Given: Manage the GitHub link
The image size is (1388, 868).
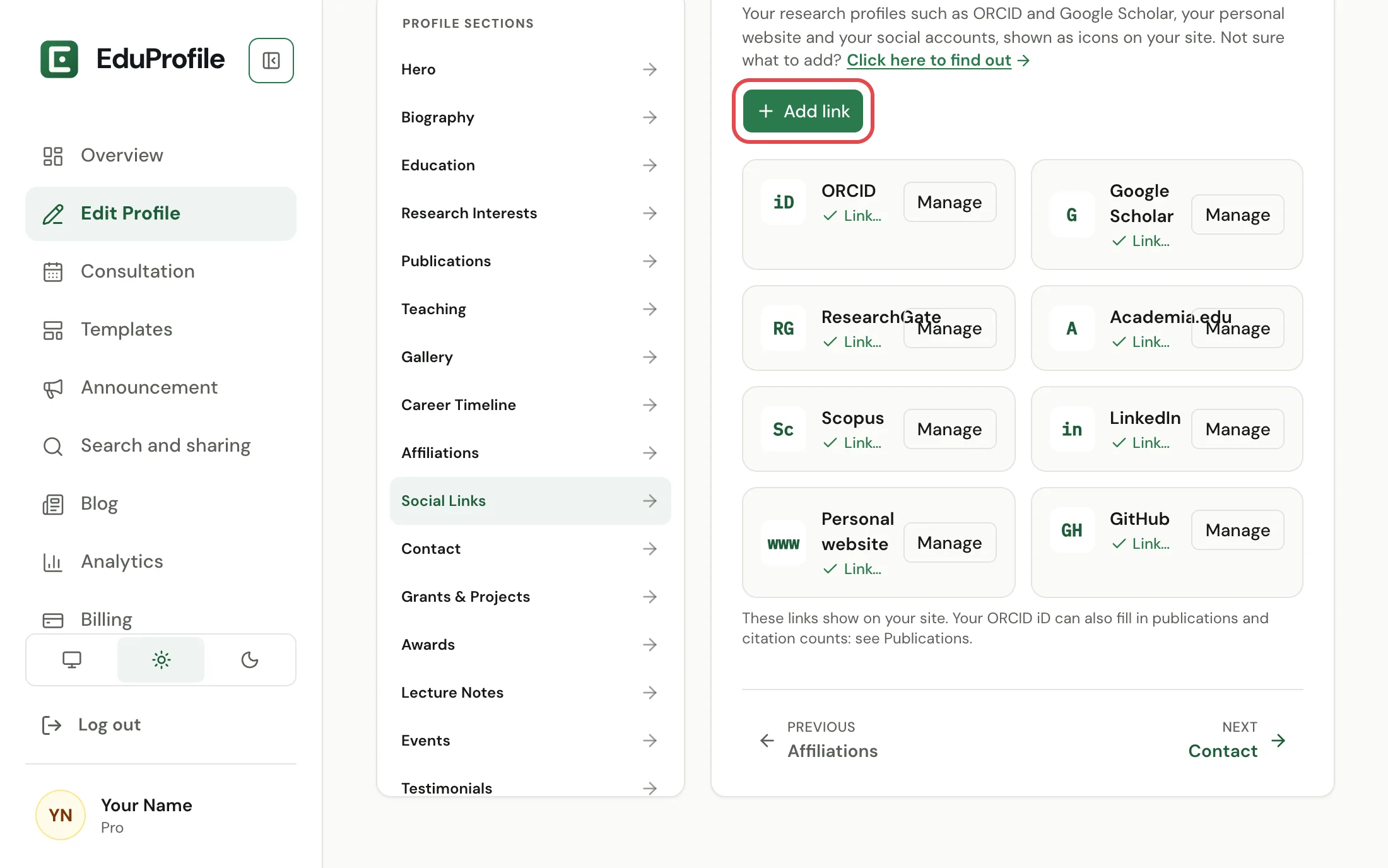Looking at the screenshot, I should [x=1238, y=530].
